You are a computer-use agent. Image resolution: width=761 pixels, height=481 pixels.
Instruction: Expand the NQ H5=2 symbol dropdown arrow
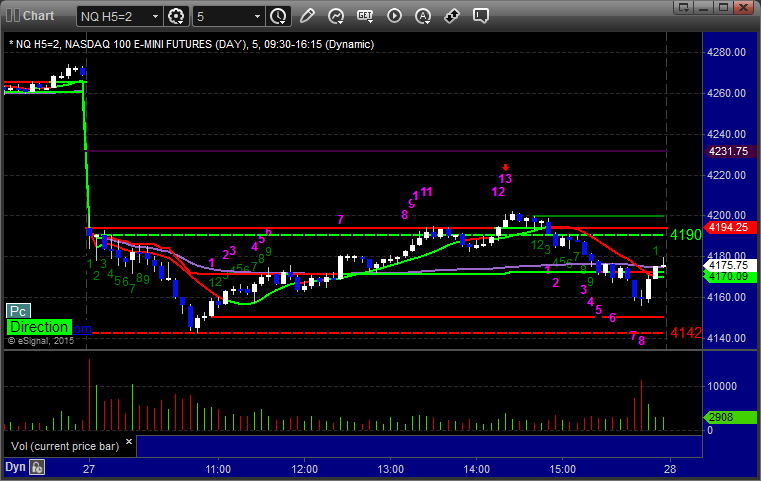point(155,17)
